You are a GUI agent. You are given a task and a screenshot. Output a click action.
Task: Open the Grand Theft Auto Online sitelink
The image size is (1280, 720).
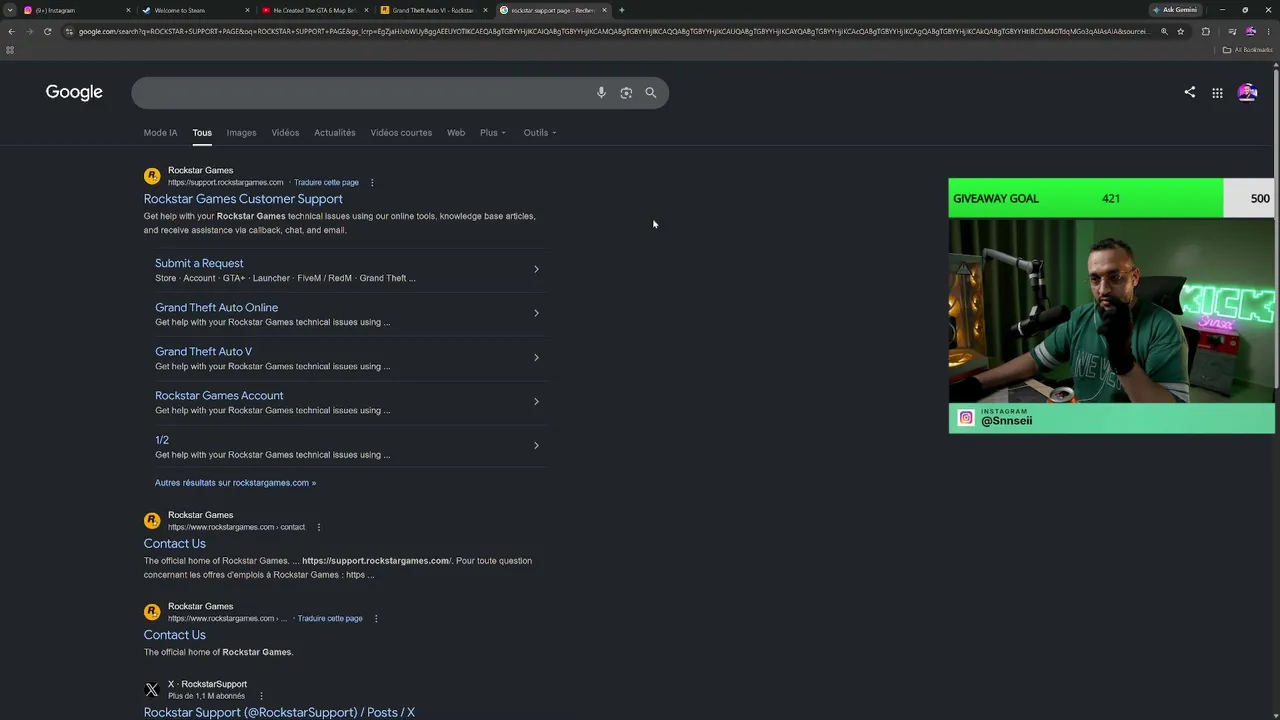click(217, 307)
